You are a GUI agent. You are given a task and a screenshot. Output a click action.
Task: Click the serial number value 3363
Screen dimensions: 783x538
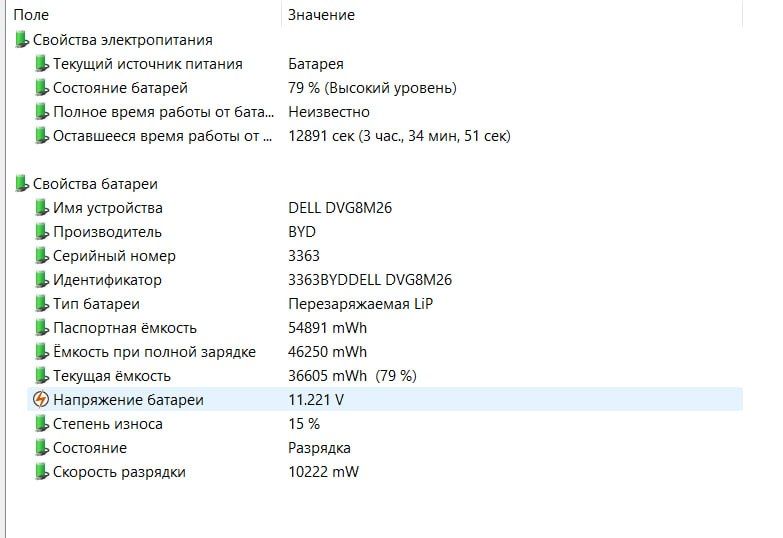coord(304,256)
